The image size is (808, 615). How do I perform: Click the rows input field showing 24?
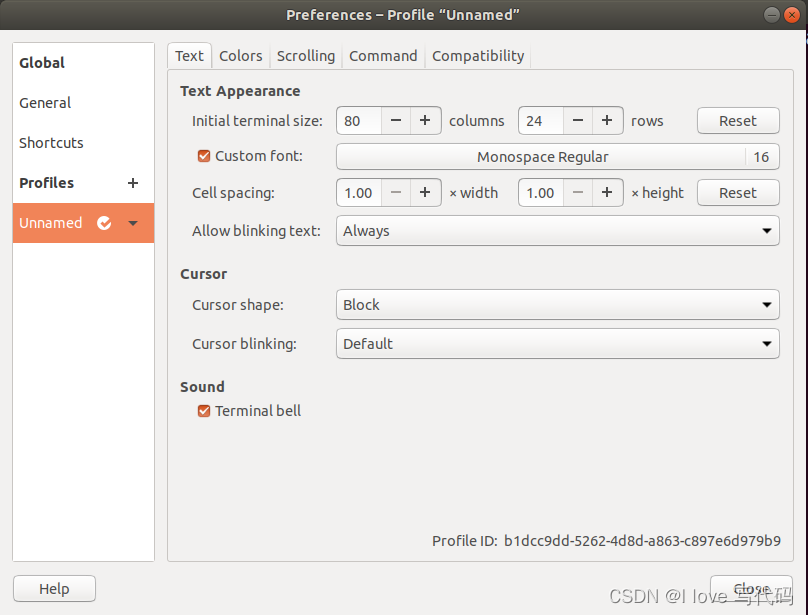click(x=541, y=121)
